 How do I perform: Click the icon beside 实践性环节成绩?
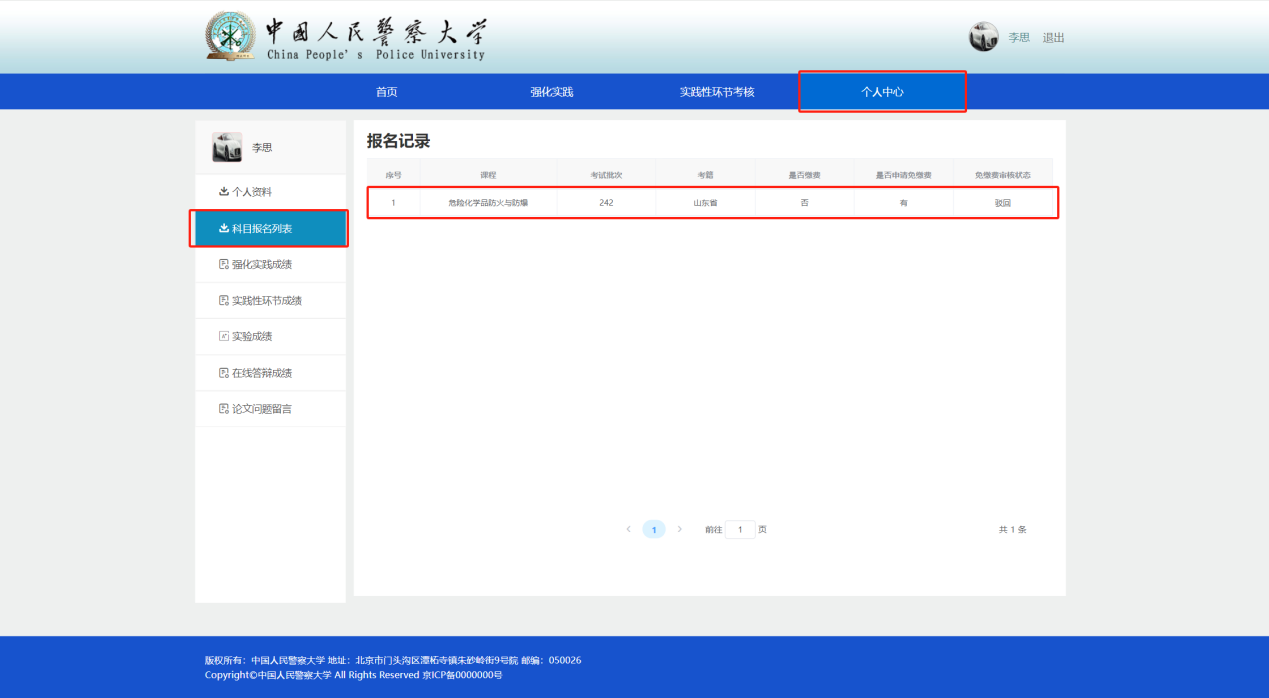(224, 301)
